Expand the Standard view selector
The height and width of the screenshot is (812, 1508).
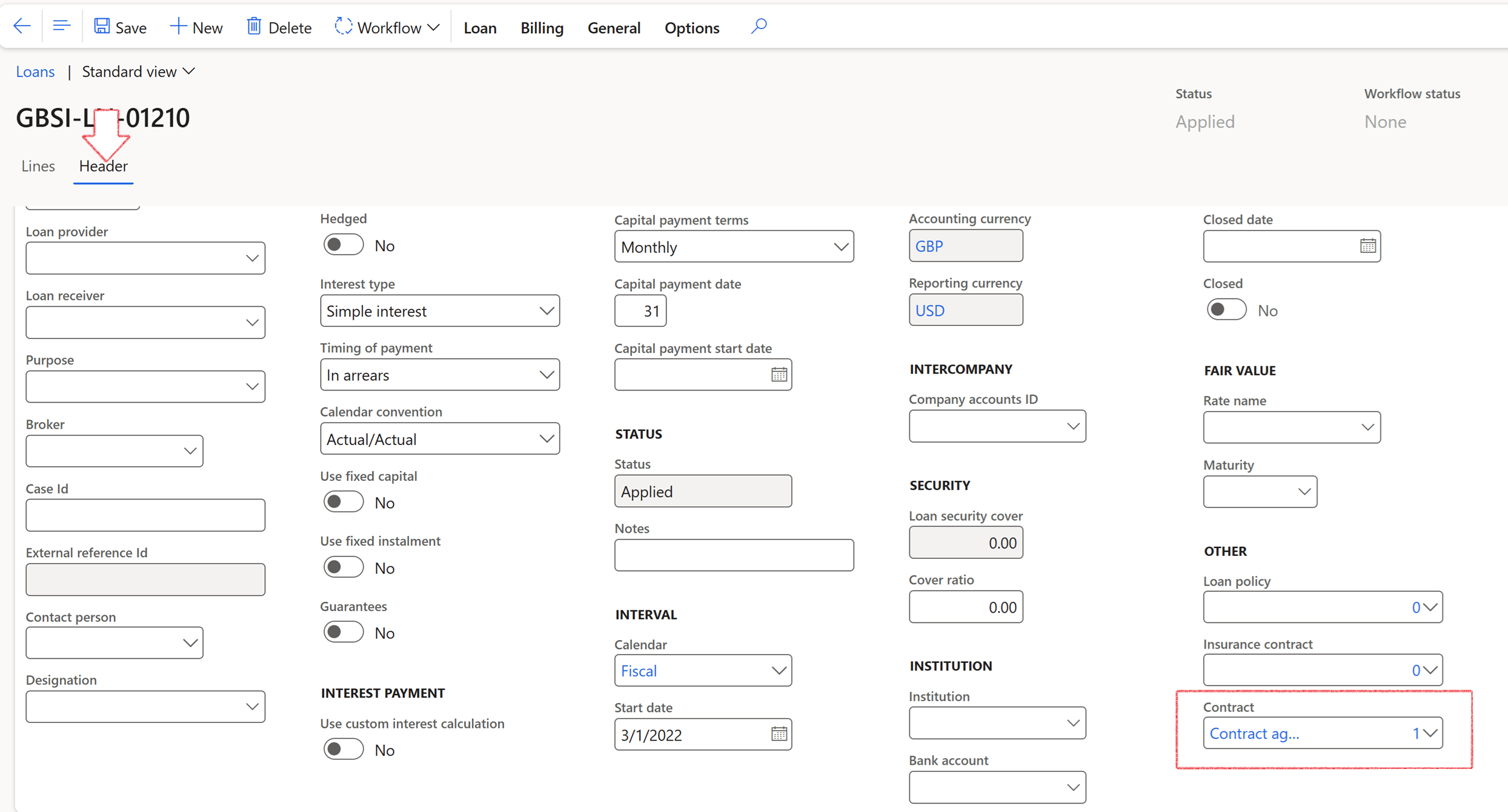[x=138, y=71]
